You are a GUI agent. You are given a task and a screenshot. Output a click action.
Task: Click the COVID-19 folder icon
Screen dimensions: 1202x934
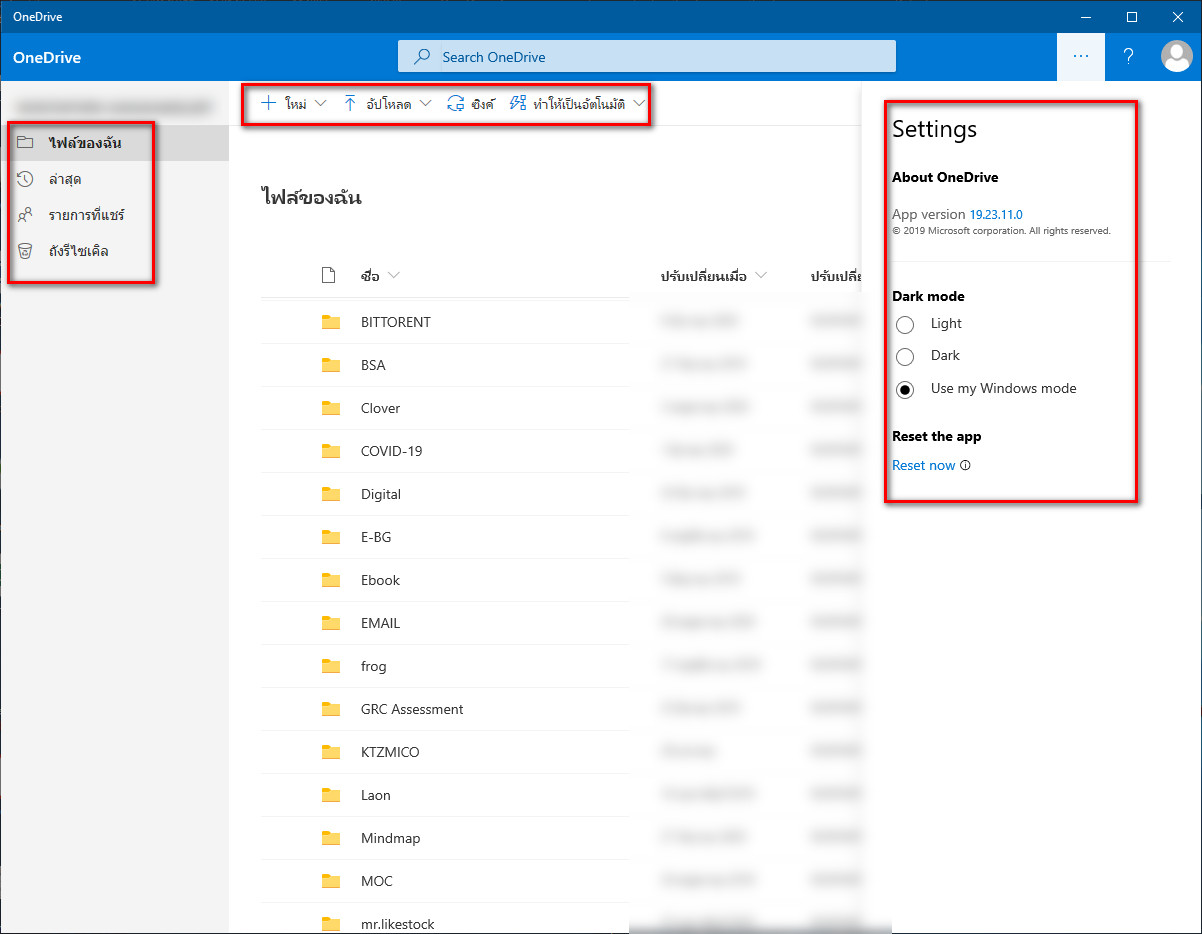tap(331, 451)
